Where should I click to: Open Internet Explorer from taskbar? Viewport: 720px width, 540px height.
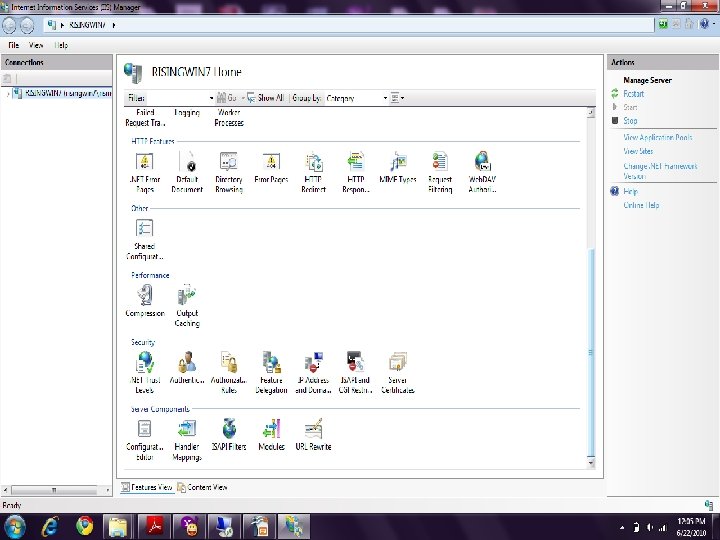click(x=50, y=526)
